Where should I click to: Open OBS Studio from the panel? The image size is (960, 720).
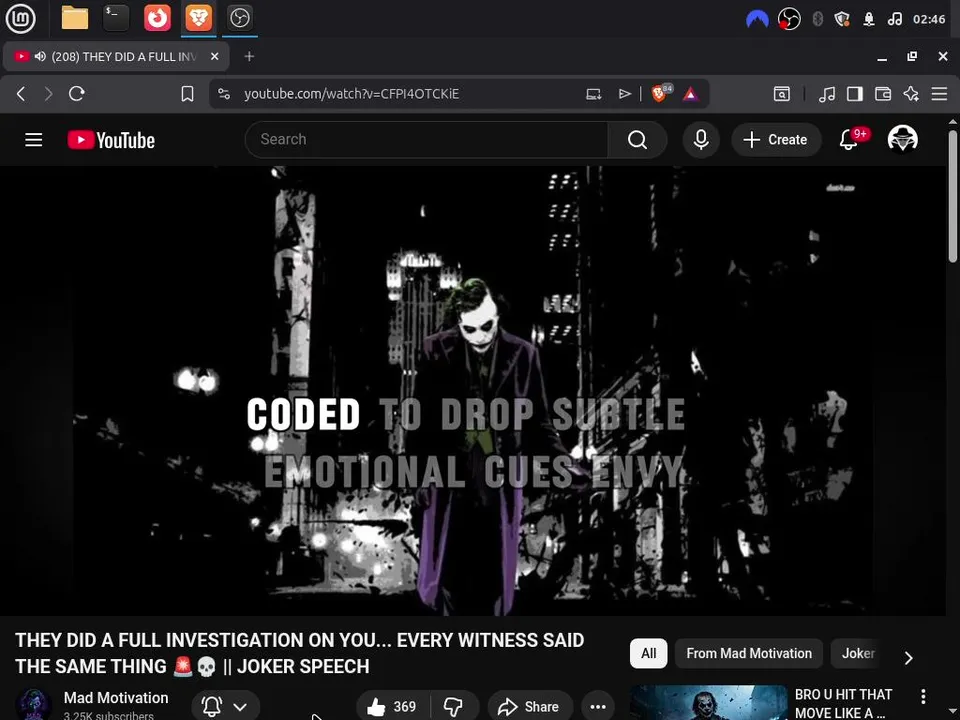coord(239,18)
